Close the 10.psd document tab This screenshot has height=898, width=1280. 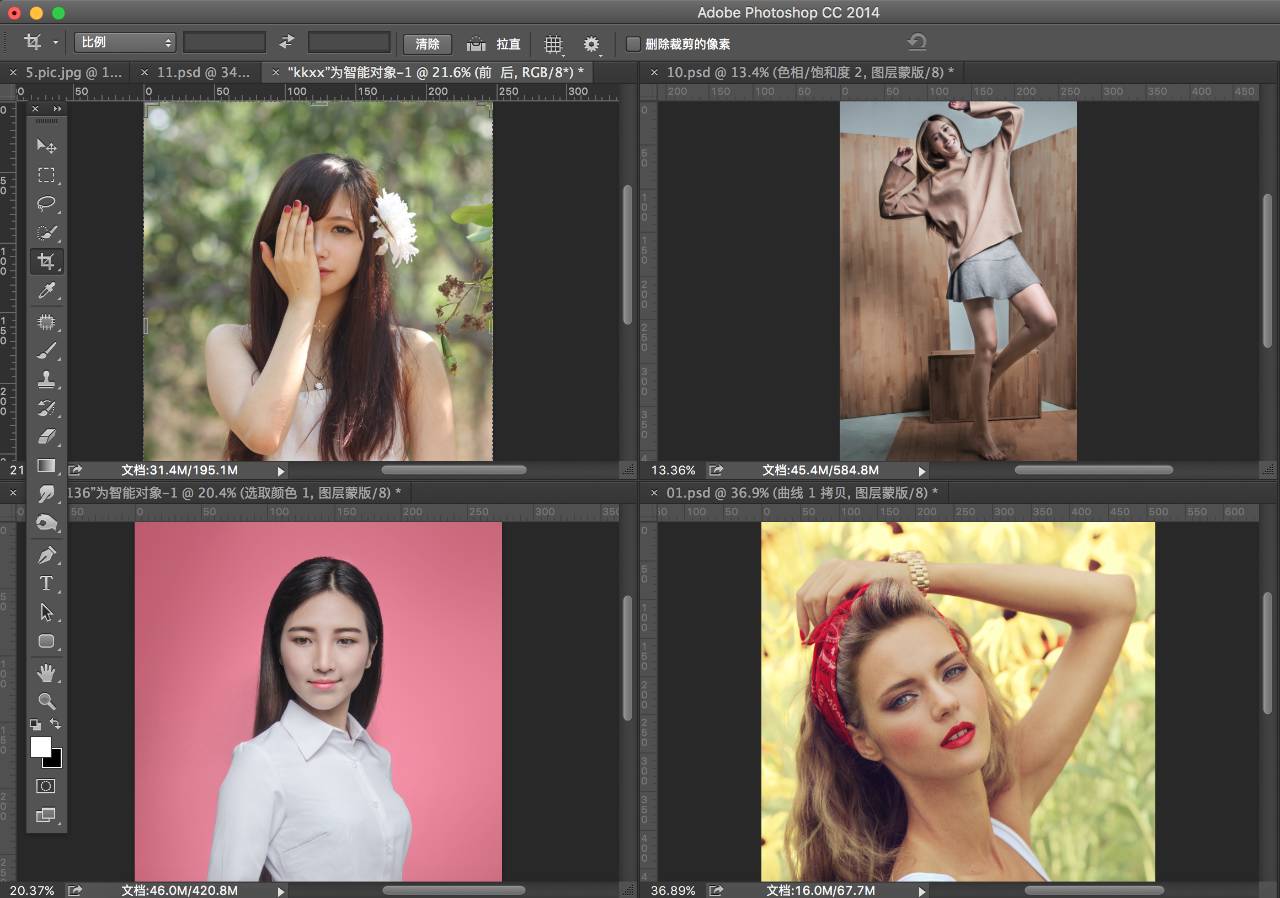[x=654, y=72]
